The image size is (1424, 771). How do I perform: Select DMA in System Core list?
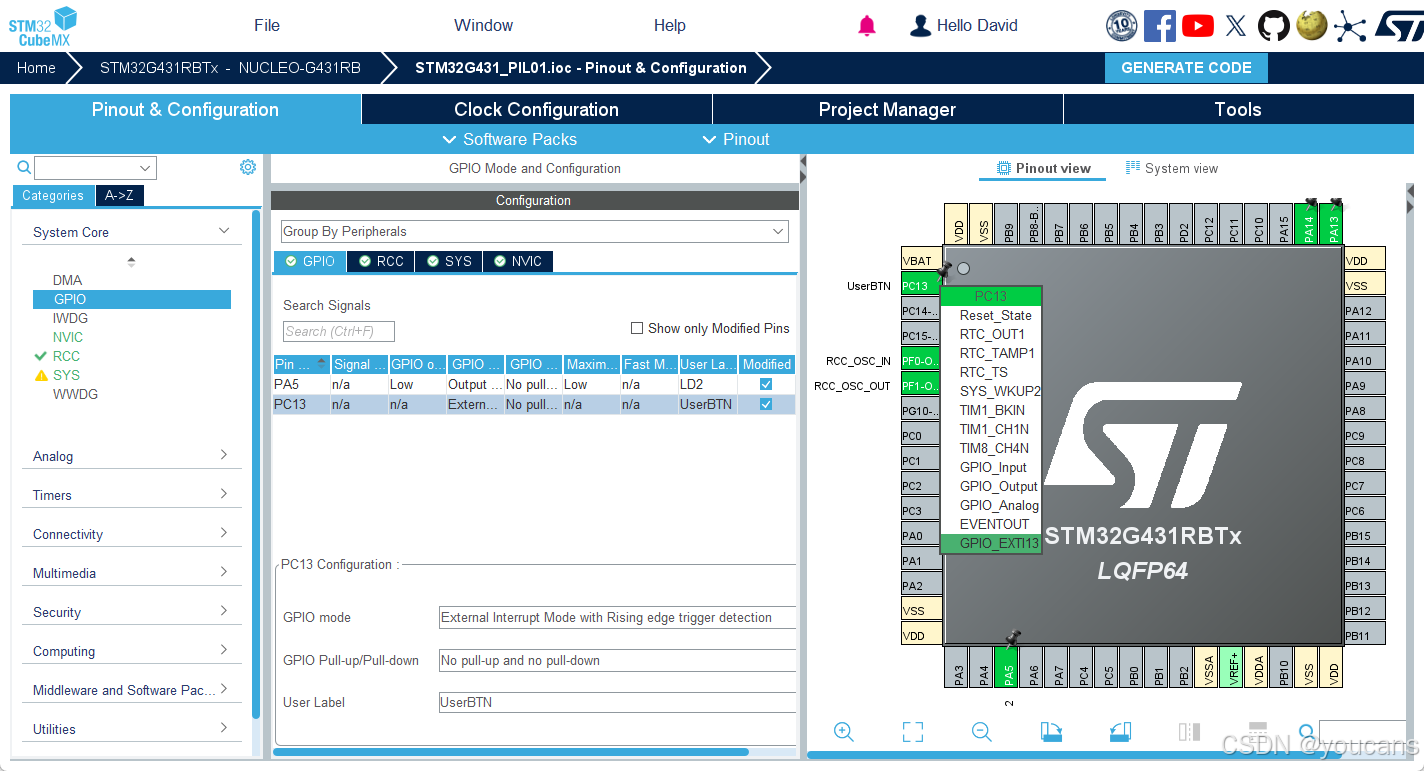pos(68,280)
